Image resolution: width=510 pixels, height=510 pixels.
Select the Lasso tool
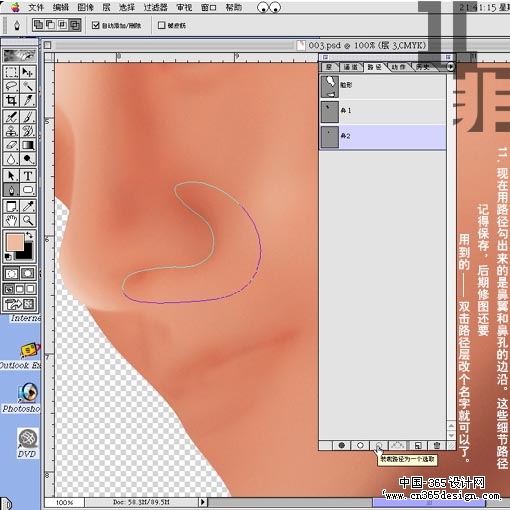11,86
